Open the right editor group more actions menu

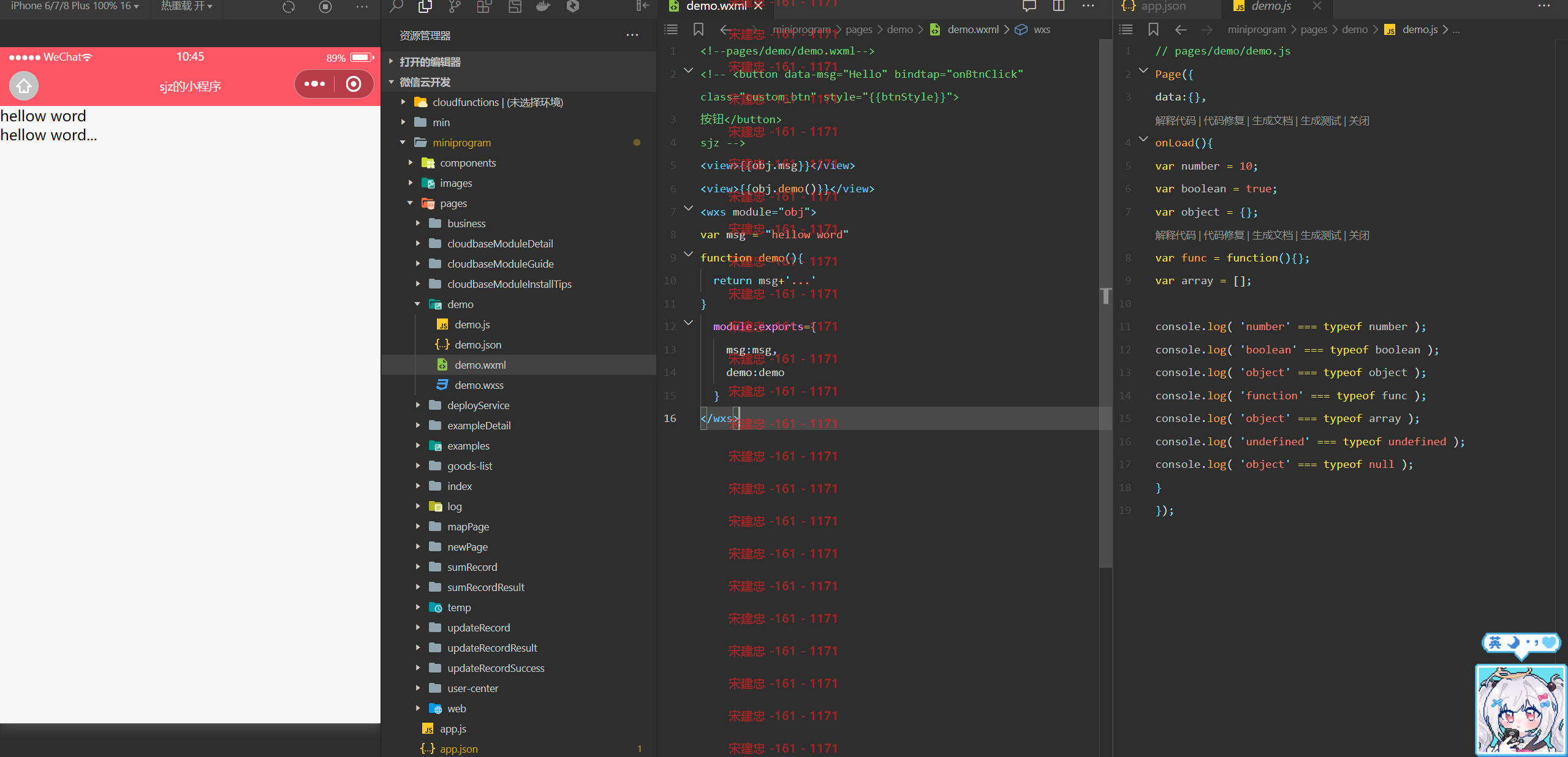coord(1544,6)
